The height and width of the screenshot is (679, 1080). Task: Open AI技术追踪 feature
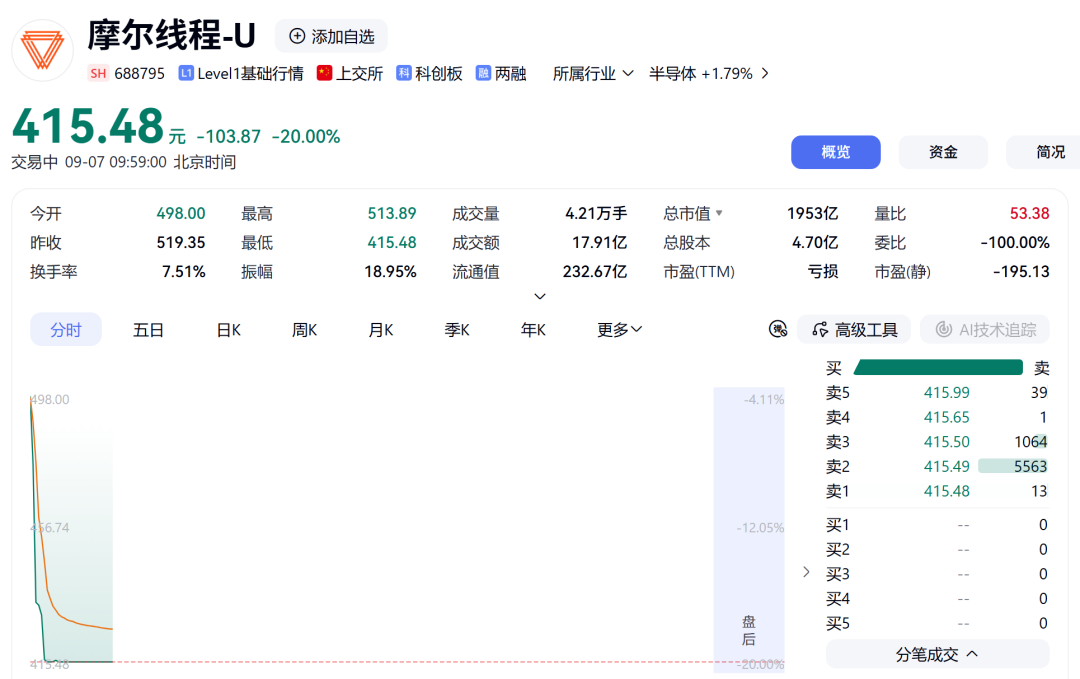pos(985,330)
